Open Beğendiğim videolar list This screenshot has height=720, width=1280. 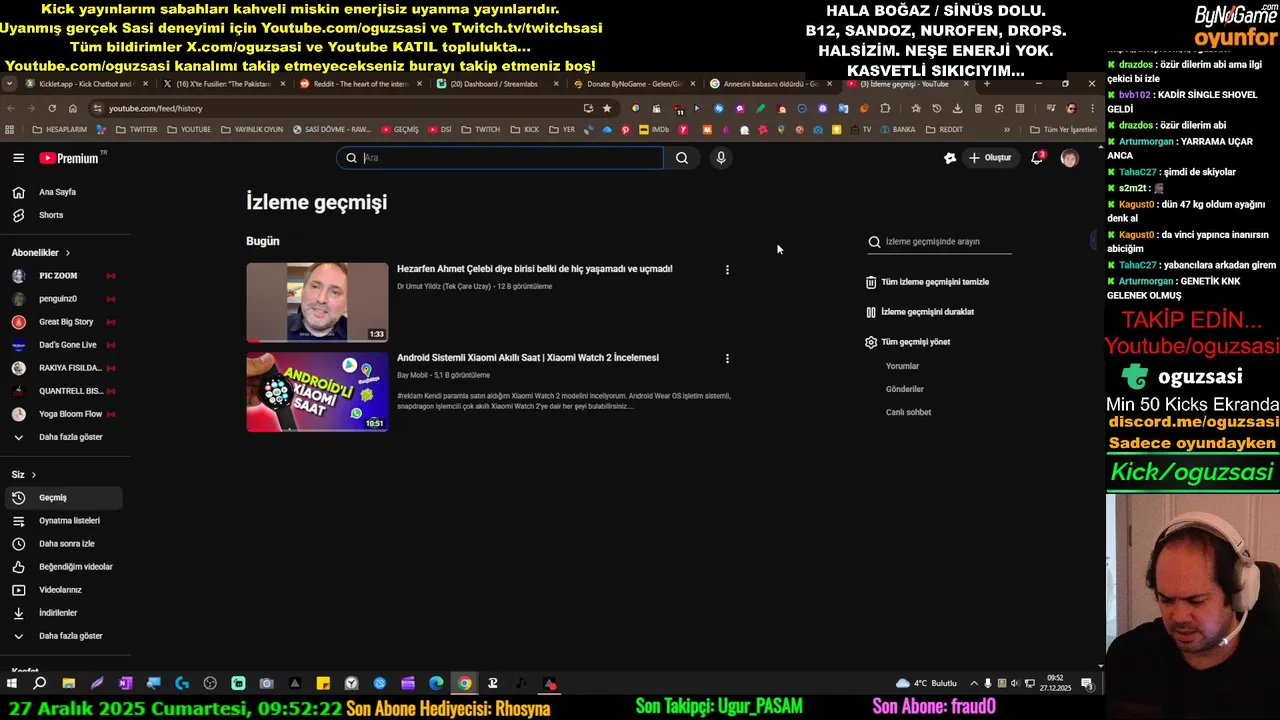tap(75, 567)
